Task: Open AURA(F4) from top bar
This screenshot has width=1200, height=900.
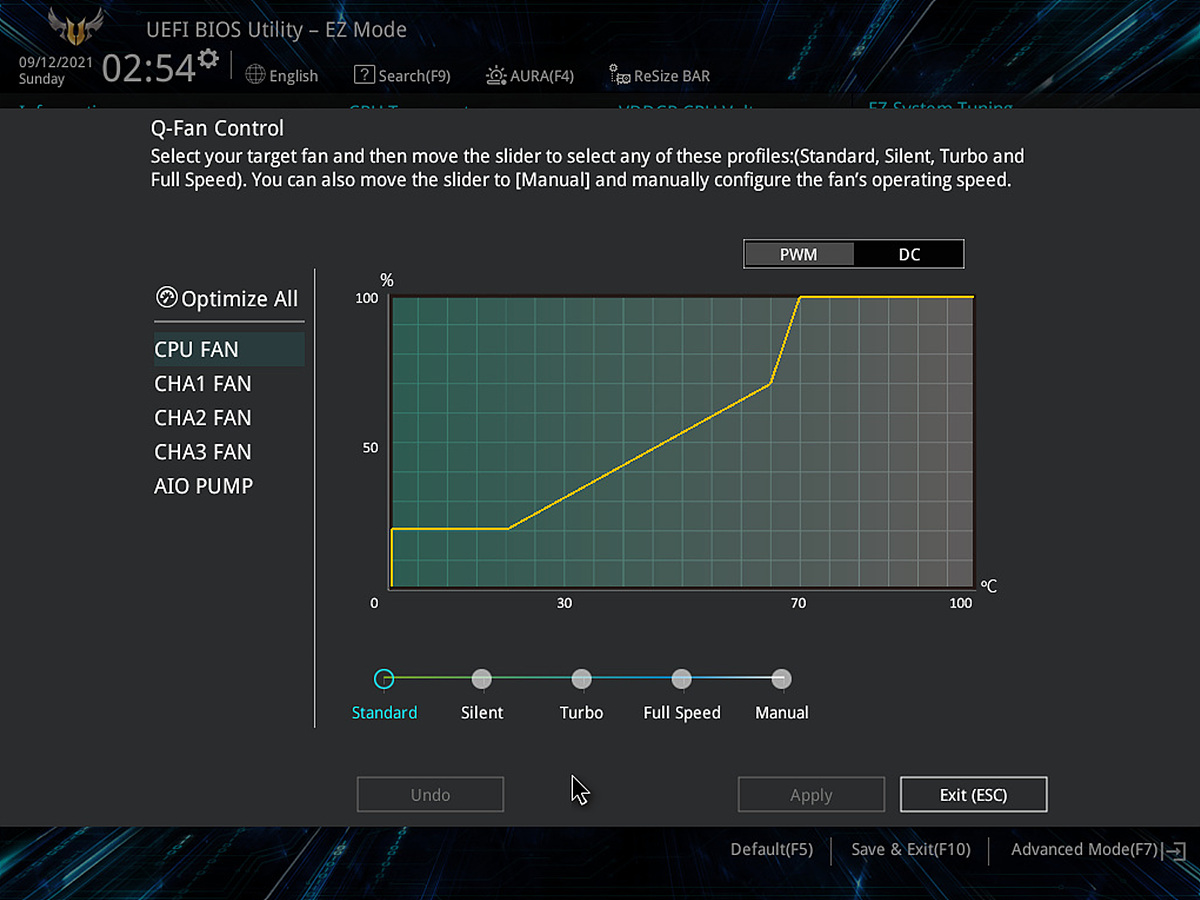Action: tap(530, 75)
